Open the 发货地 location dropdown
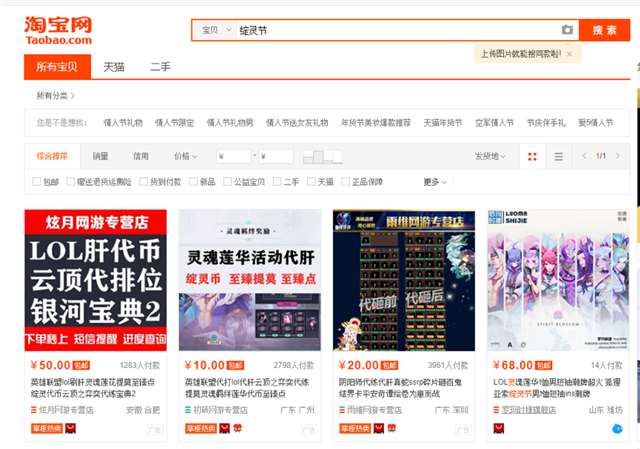Screen dimensions: 640x449 coord(490,156)
